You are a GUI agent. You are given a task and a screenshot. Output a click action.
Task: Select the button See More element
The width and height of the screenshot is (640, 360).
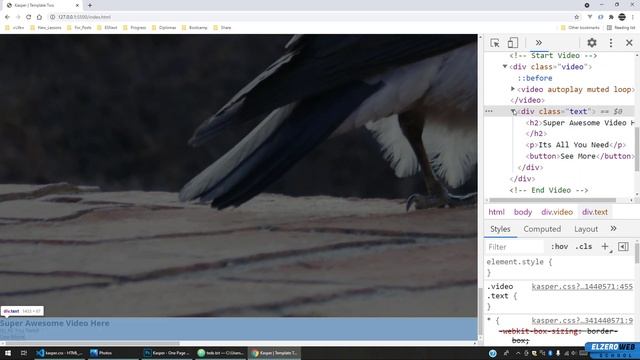pyautogui.click(x=580, y=156)
